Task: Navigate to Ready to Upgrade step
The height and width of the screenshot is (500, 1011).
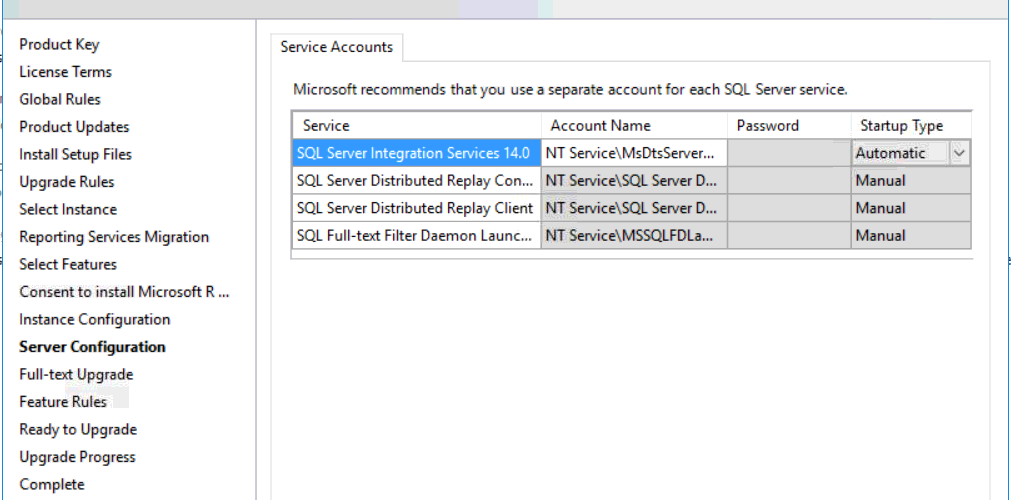Action: pos(78,429)
